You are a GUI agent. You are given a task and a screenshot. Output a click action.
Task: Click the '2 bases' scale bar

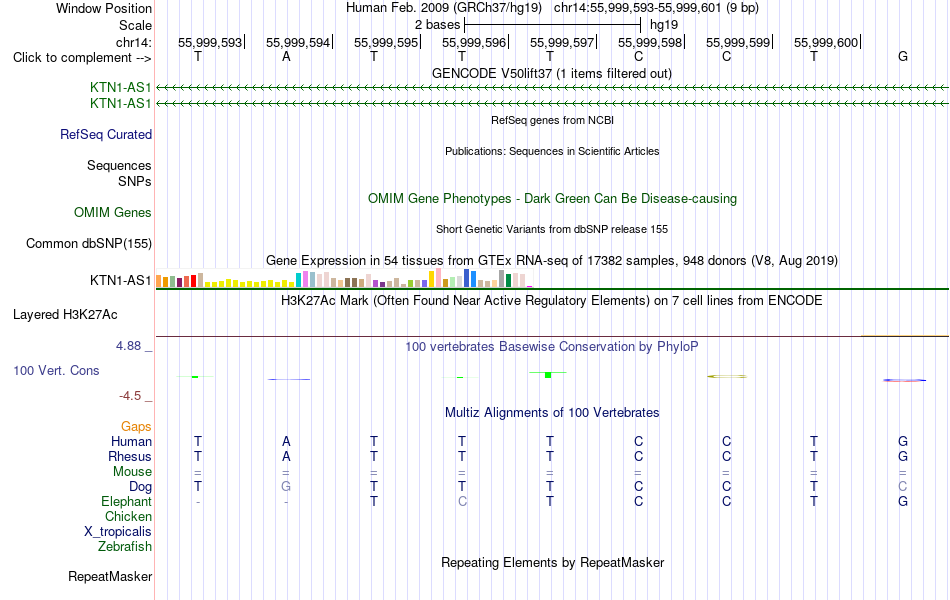[x=553, y=25]
